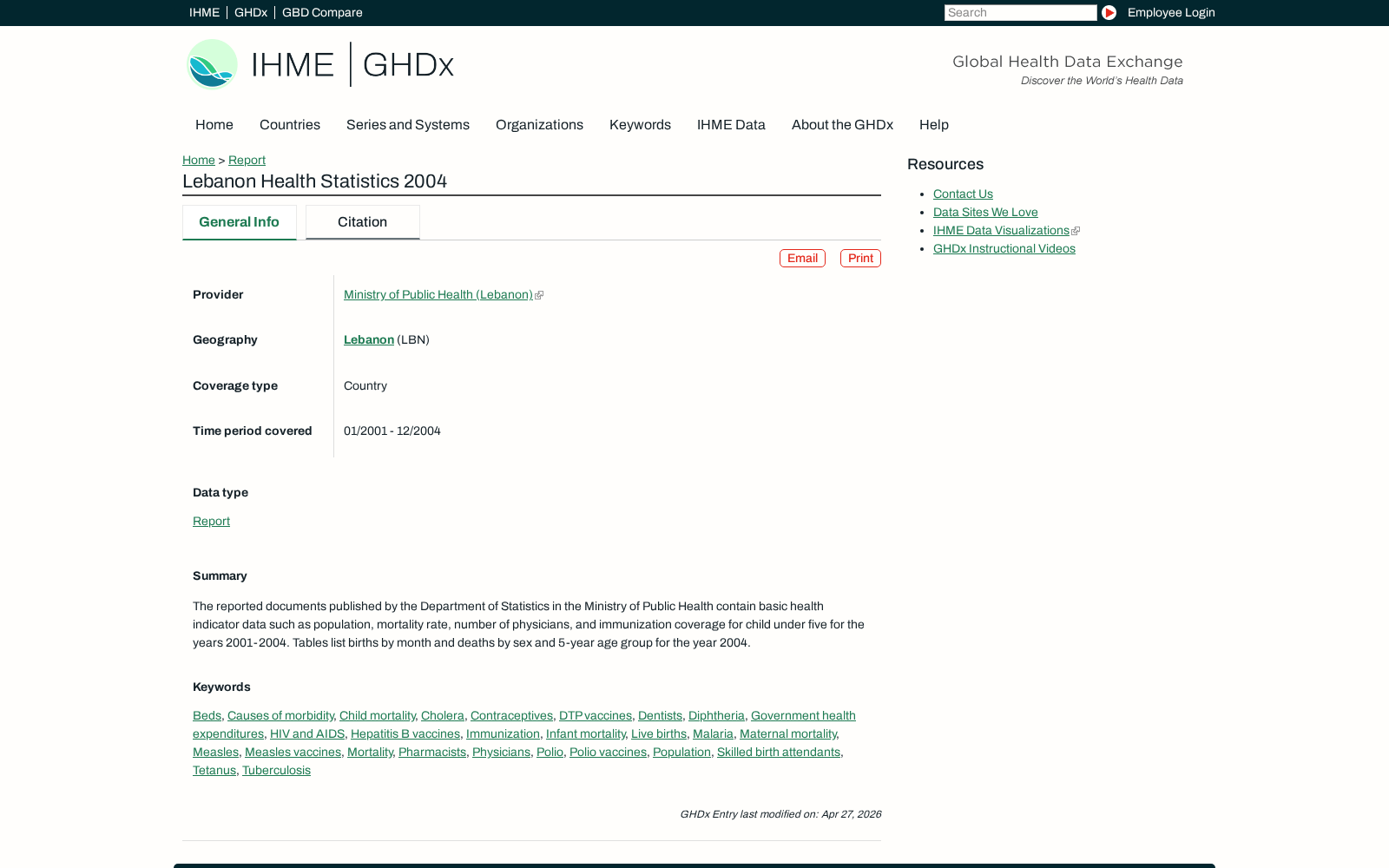1389x868 pixels.
Task: Click the Beds keyword
Action: [207, 715]
